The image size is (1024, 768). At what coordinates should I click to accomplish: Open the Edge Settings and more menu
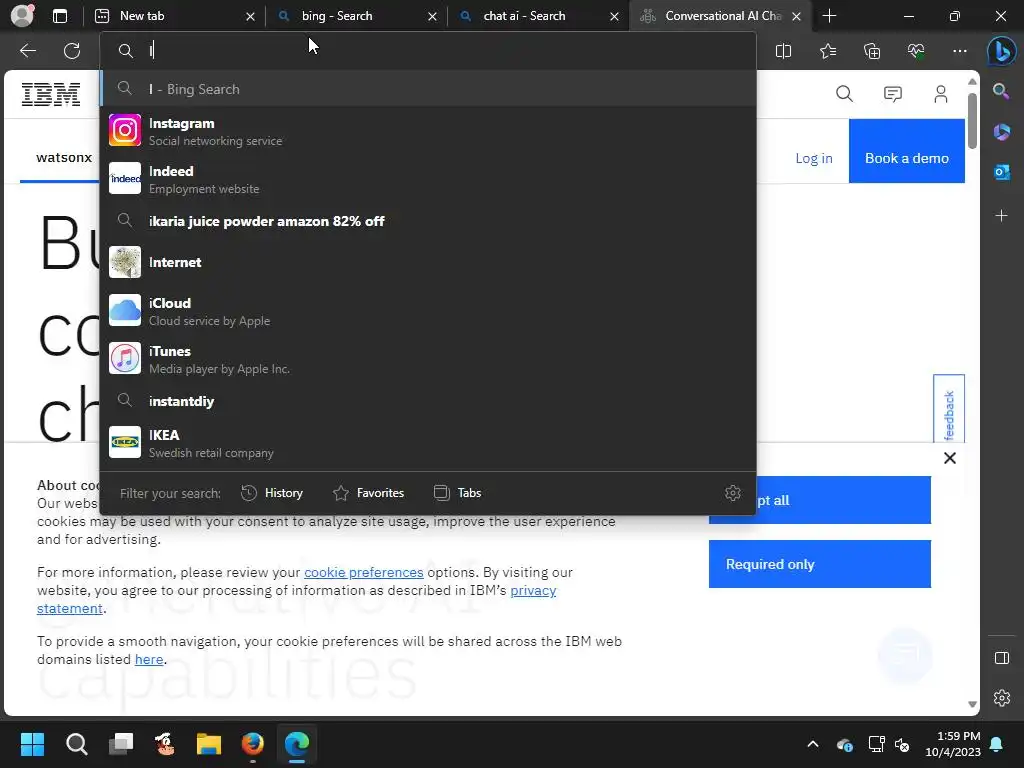point(959,51)
